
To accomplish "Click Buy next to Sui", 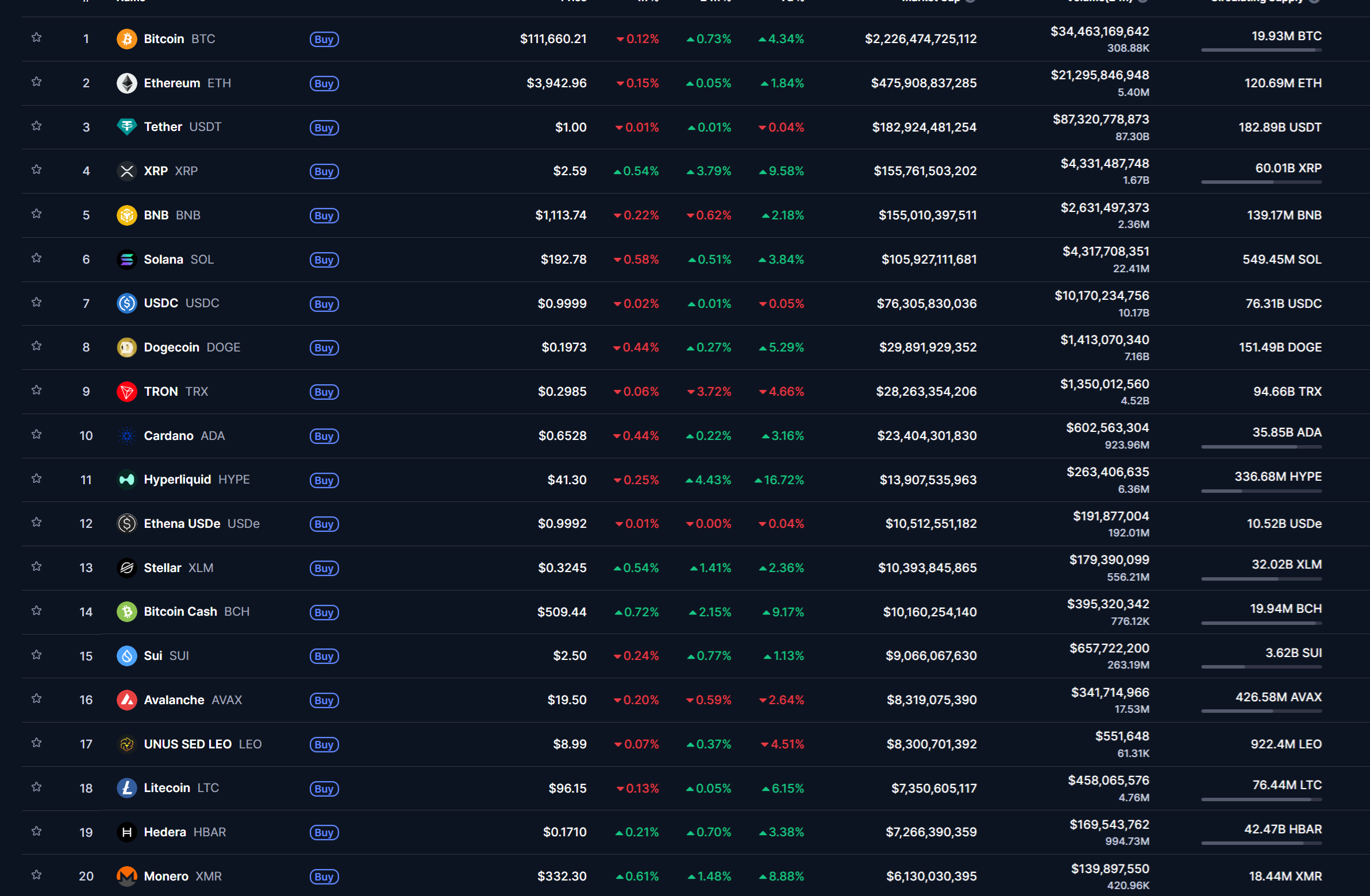I will [324, 656].
